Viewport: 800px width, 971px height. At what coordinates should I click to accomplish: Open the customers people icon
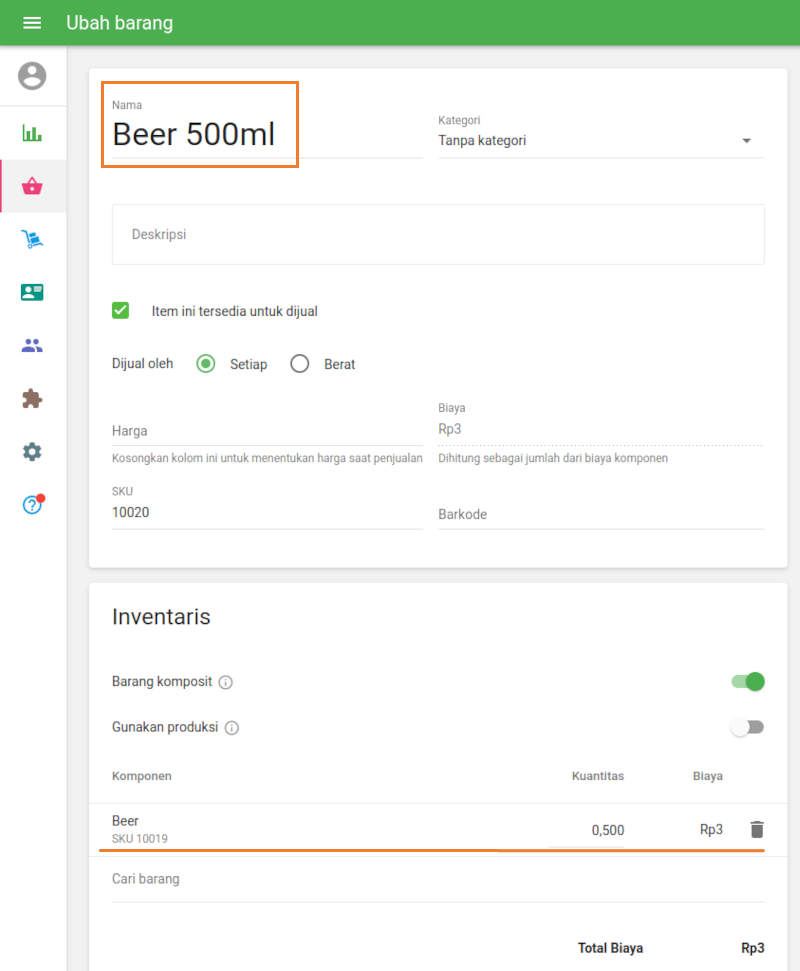point(32,346)
